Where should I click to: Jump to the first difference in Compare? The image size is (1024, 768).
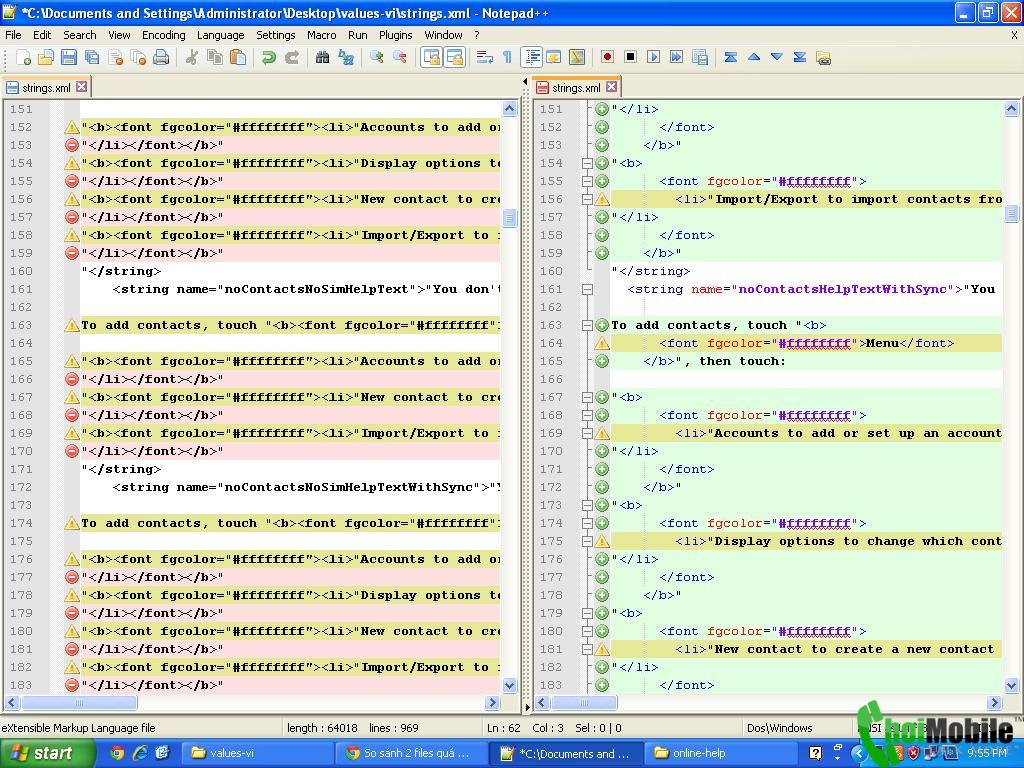click(x=731, y=57)
